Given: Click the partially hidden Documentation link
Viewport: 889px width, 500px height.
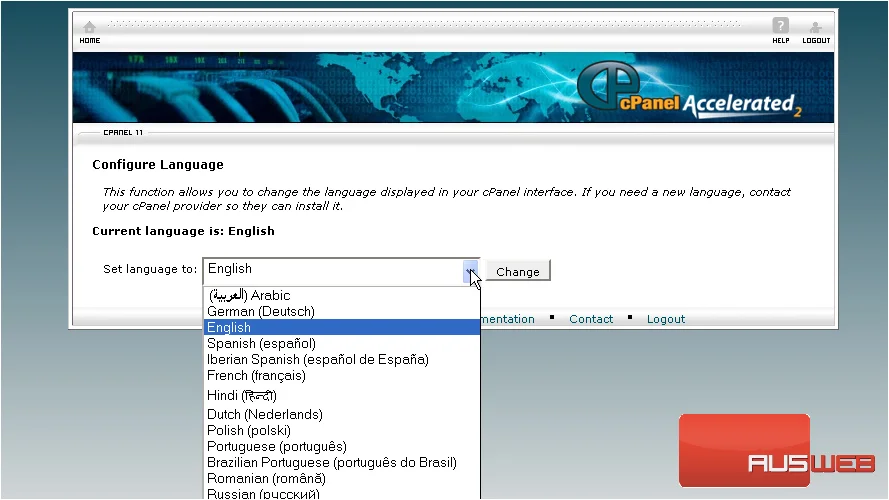Looking at the screenshot, I should point(508,319).
